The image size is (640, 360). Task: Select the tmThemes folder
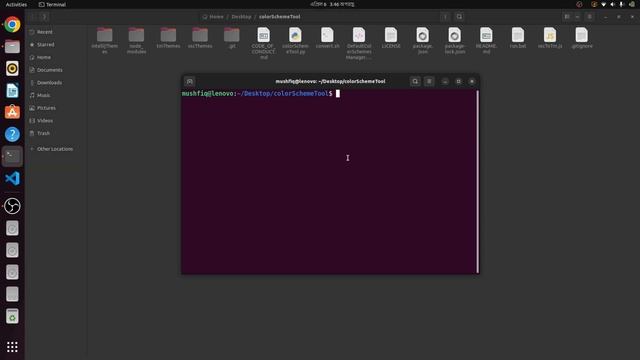coord(168,38)
